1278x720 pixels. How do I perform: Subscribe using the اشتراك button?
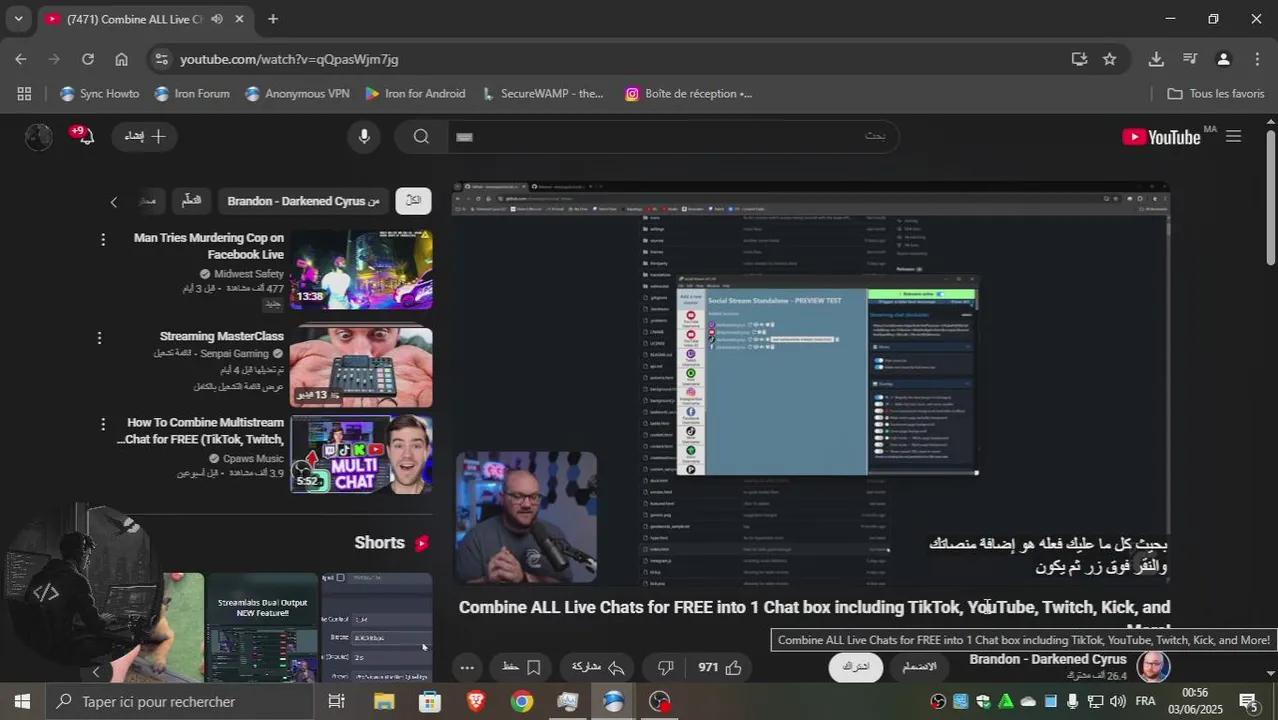(855, 667)
